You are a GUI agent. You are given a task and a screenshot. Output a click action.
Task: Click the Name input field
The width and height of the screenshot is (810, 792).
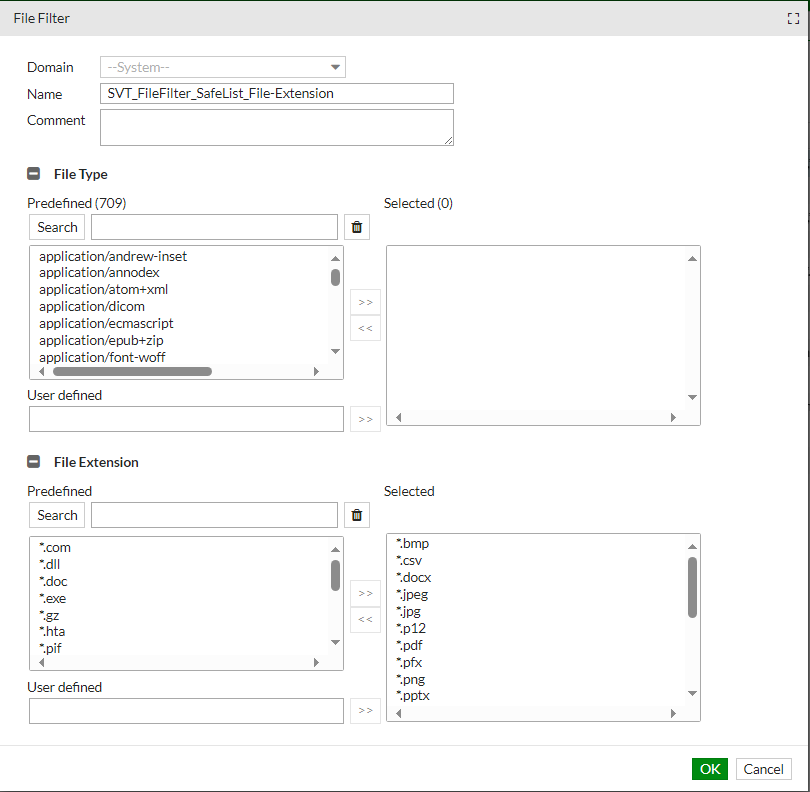click(x=277, y=93)
